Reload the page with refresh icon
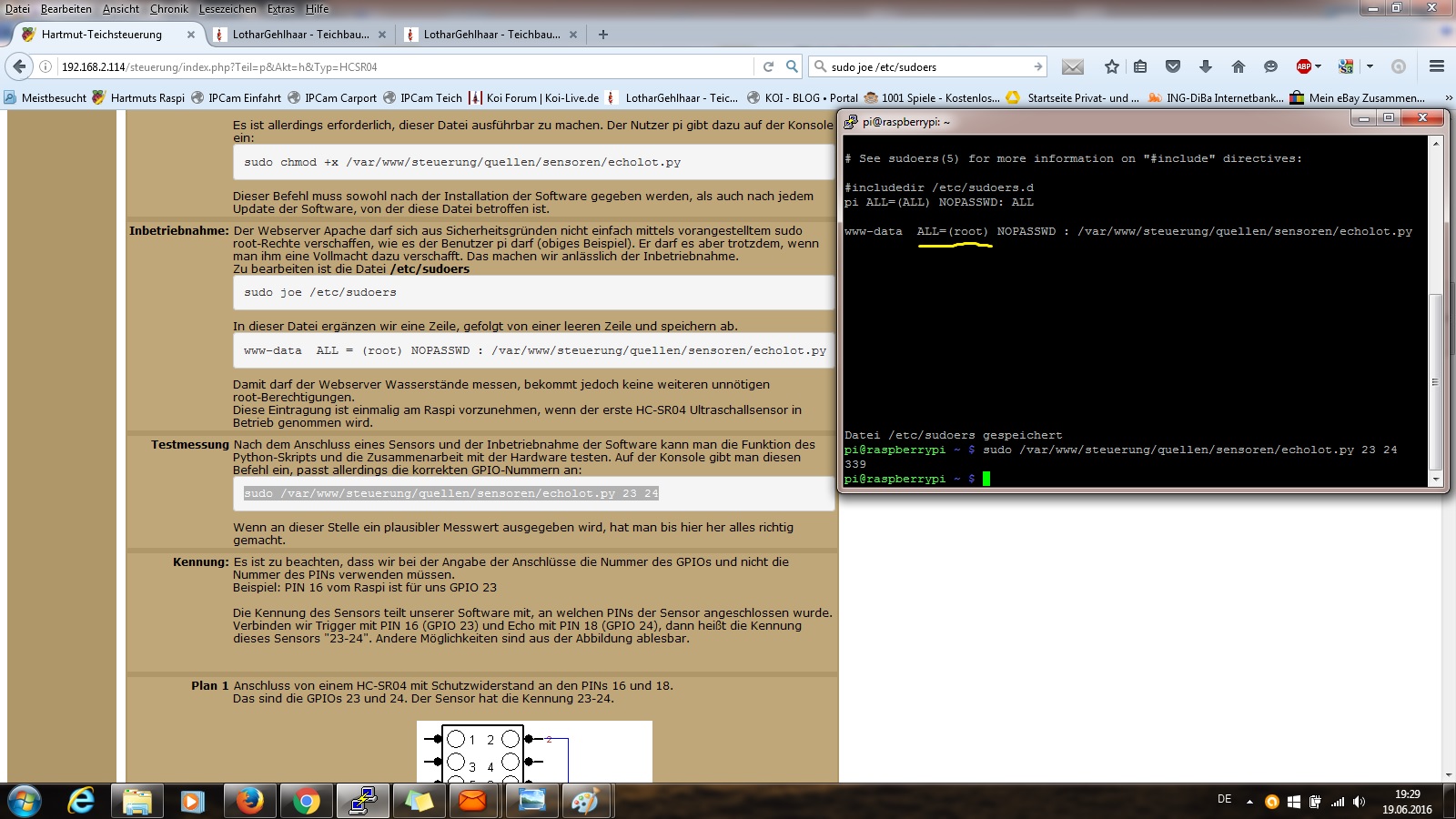Viewport: 1456px width, 819px height. [x=768, y=66]
